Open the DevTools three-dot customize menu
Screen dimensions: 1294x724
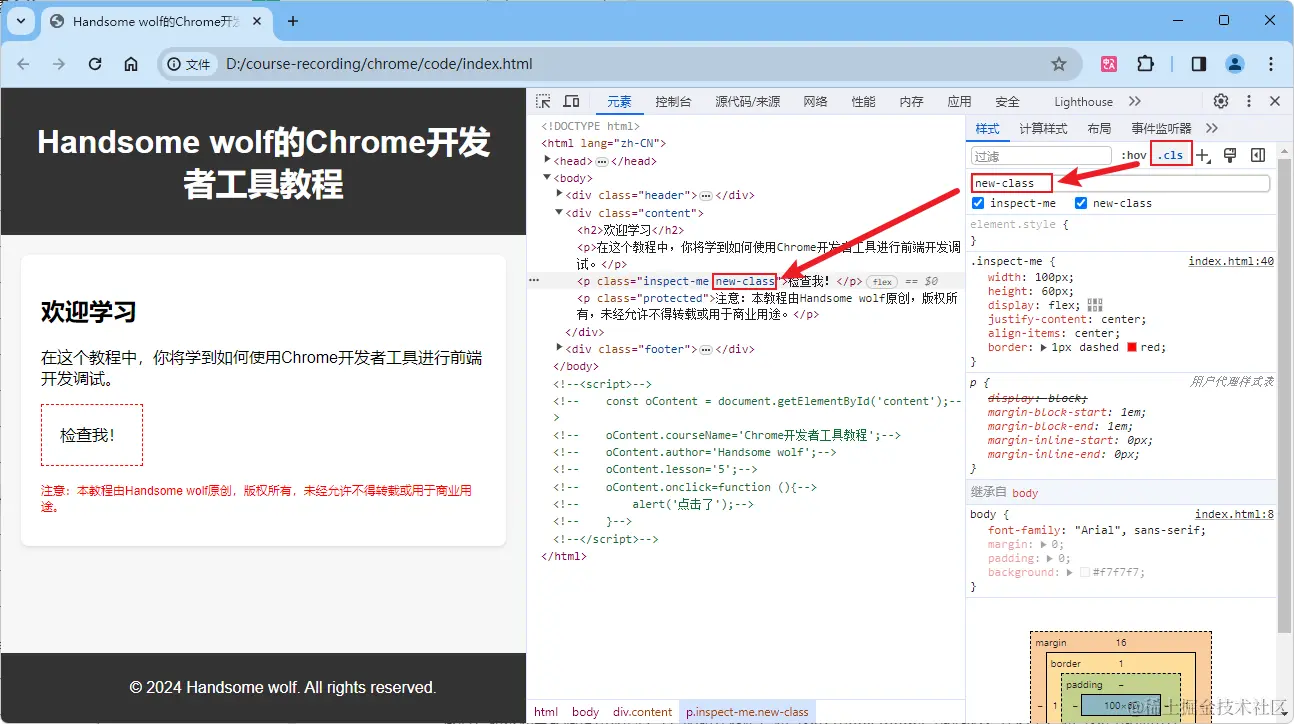tap(1249, 101)
